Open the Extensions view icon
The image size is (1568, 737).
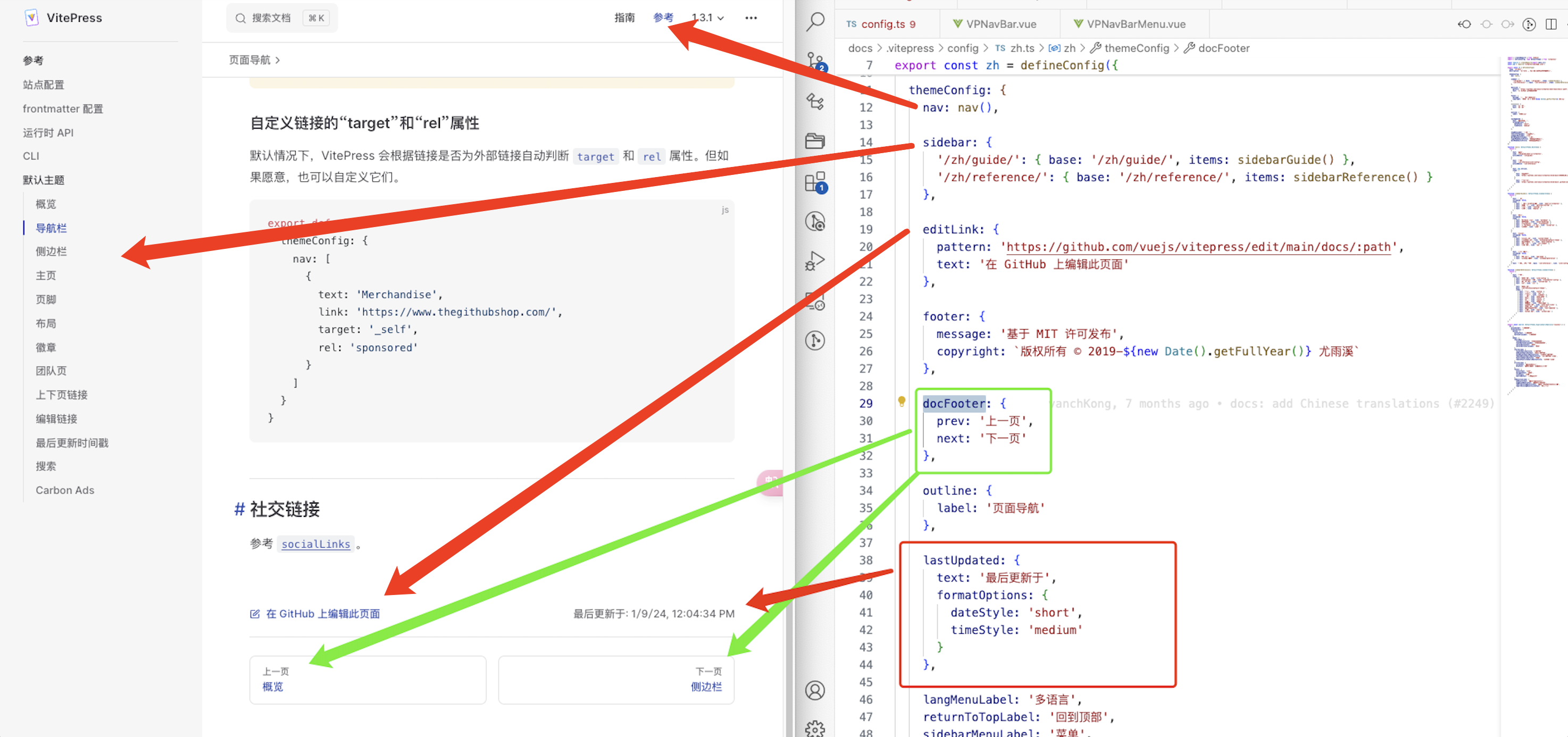815,182
